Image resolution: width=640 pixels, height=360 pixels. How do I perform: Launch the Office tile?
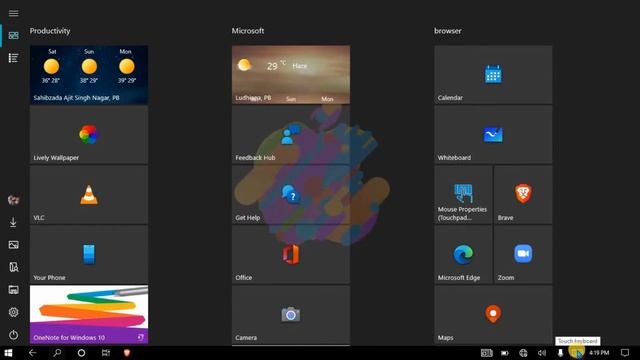point(291,254)
